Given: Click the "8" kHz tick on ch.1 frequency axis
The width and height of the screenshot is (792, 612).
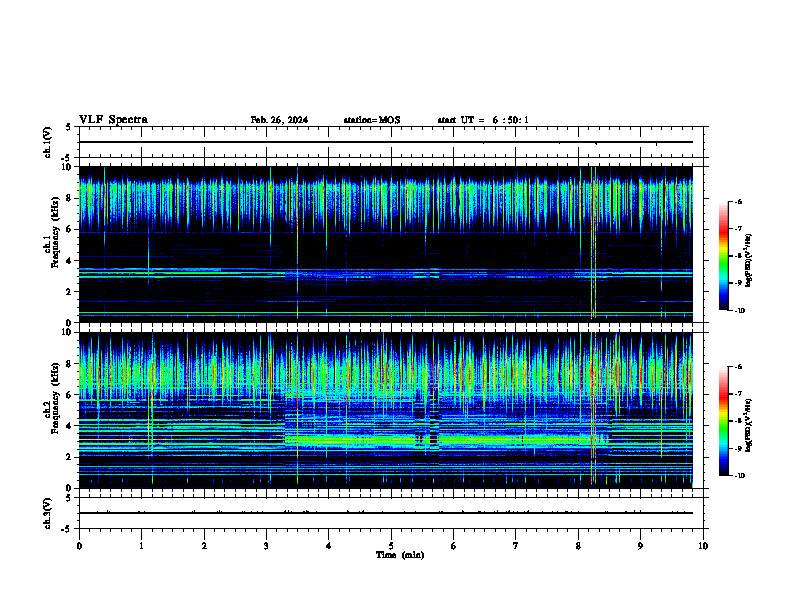Looking at the screenshot, I should (69, 198).
